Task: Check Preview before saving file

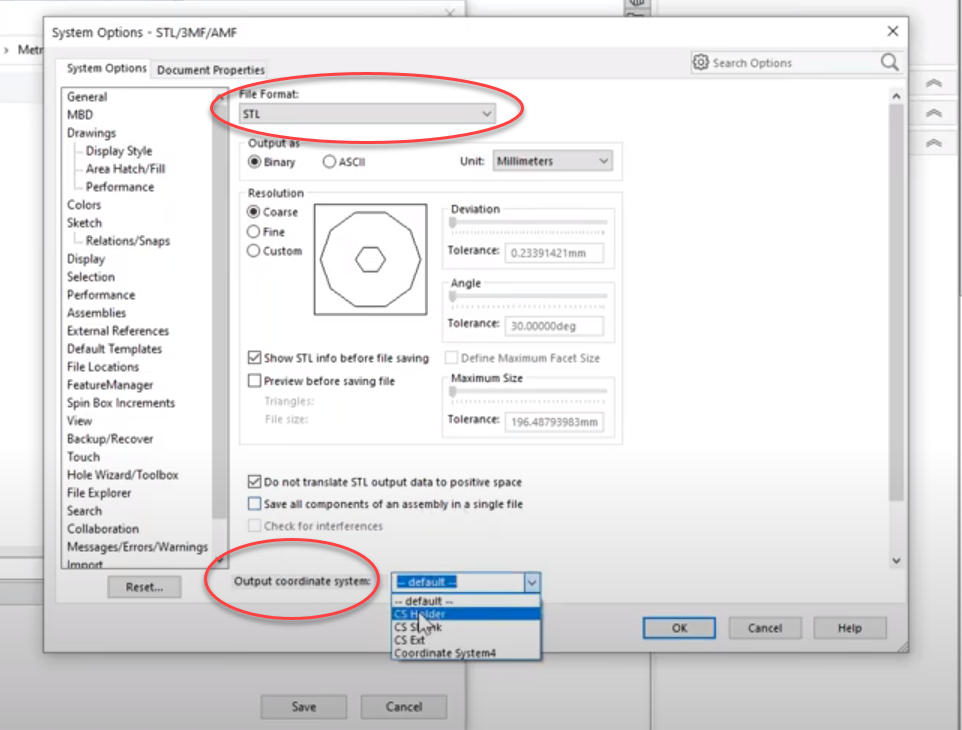Action: [x=254, y=380]
